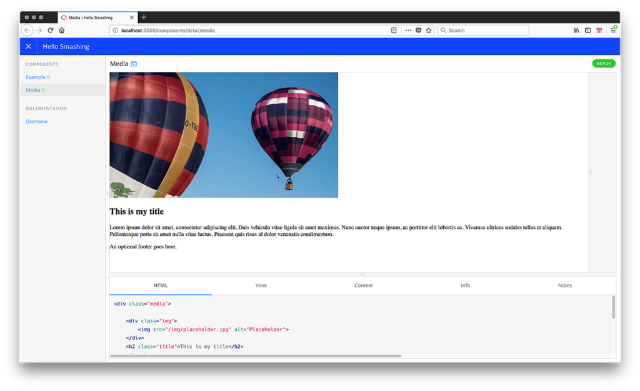Click the Media component title

119,64
